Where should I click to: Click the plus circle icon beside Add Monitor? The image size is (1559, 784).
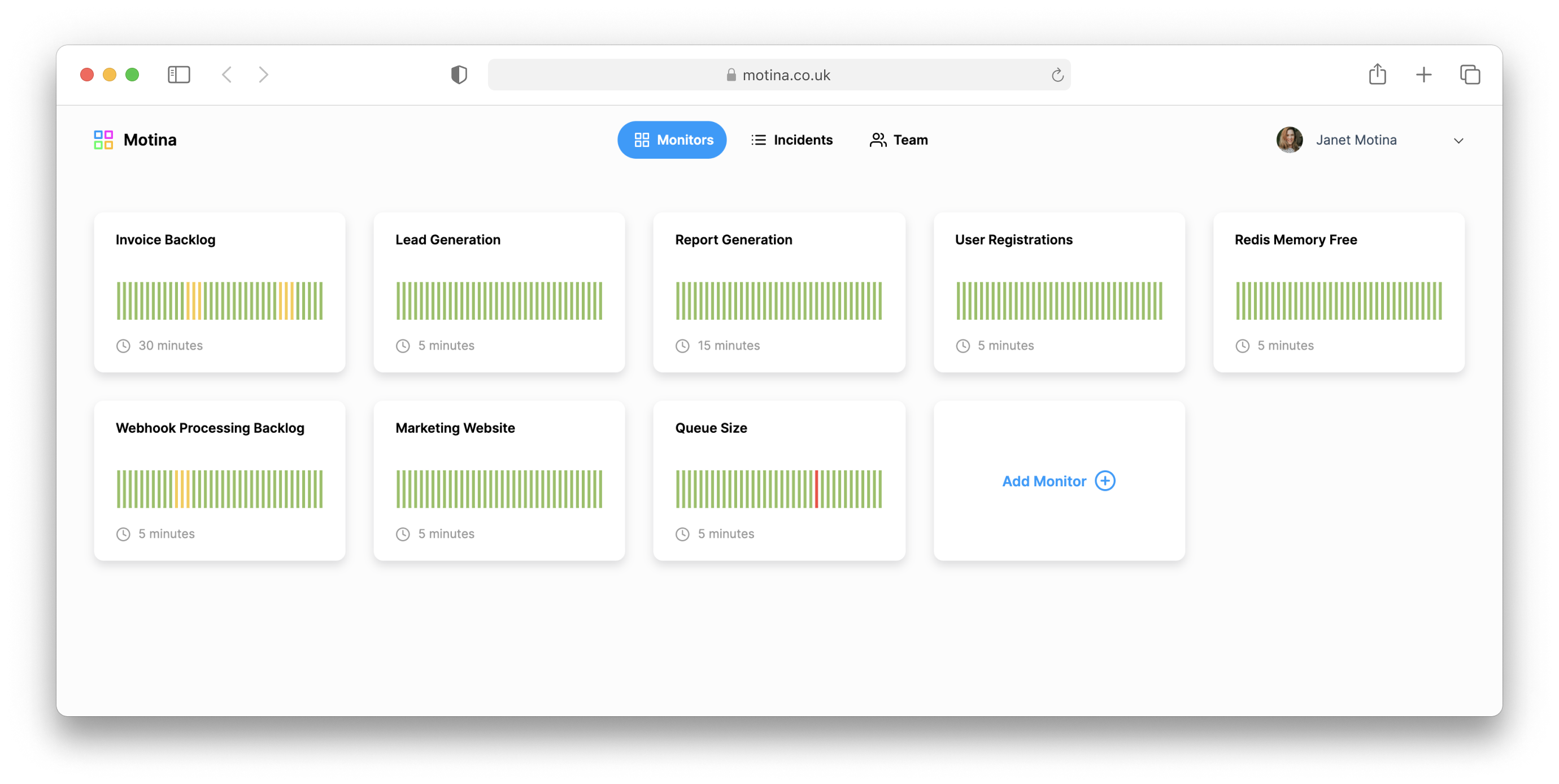click(x=1105, y=481)
